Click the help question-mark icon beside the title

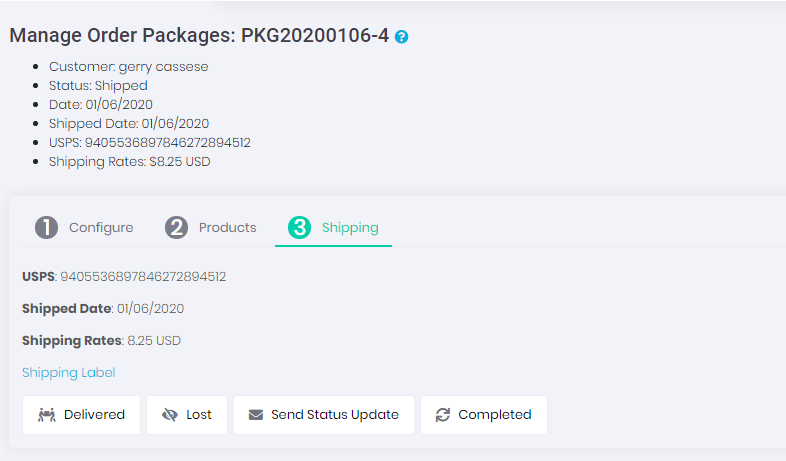tap(402, 37)
